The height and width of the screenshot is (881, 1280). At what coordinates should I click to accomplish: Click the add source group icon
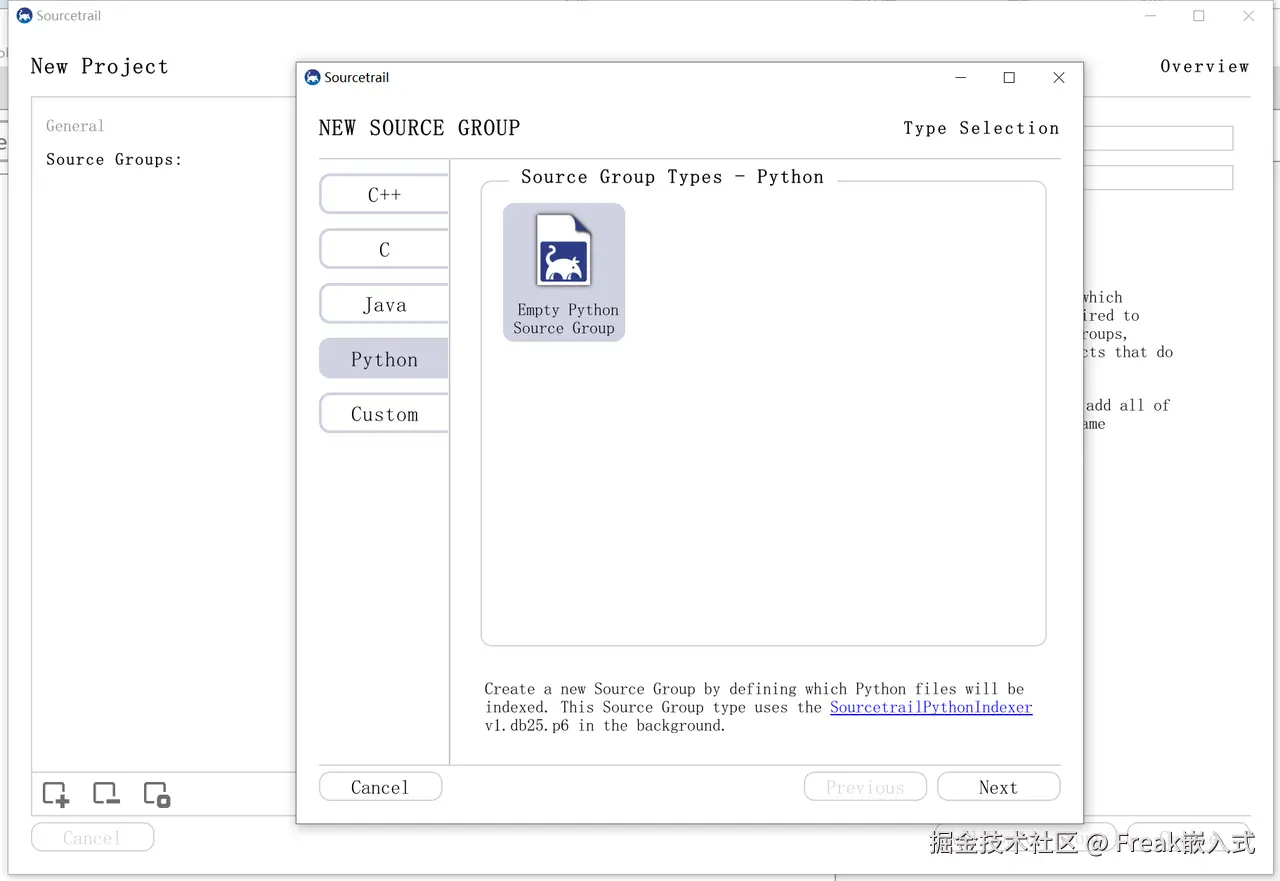(56, 794)
